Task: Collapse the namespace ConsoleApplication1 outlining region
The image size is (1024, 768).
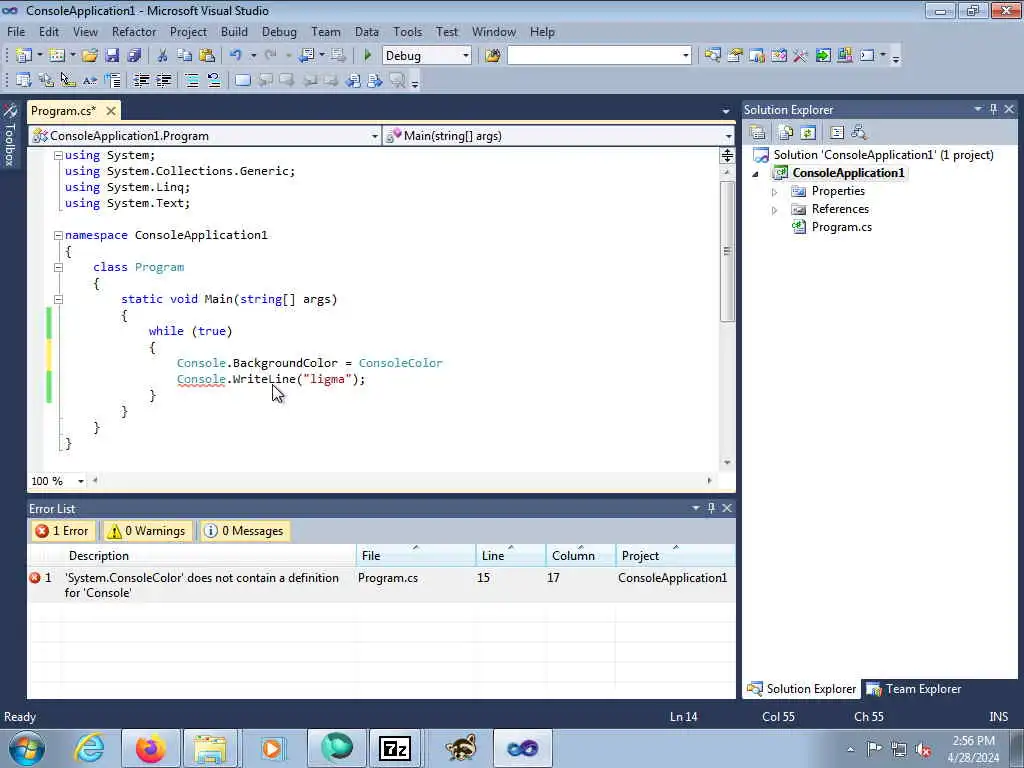Action: (58, 235)
